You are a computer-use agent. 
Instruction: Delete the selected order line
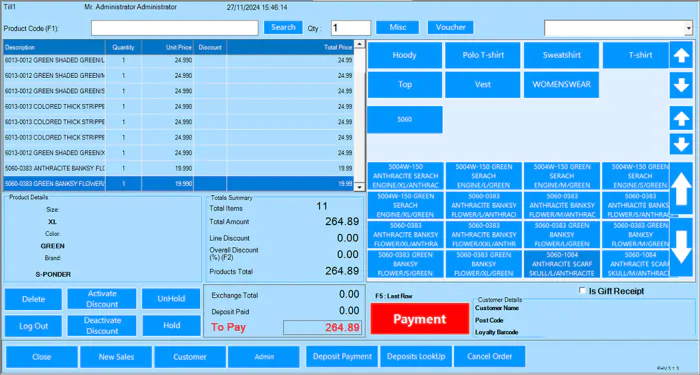point(33,299)
